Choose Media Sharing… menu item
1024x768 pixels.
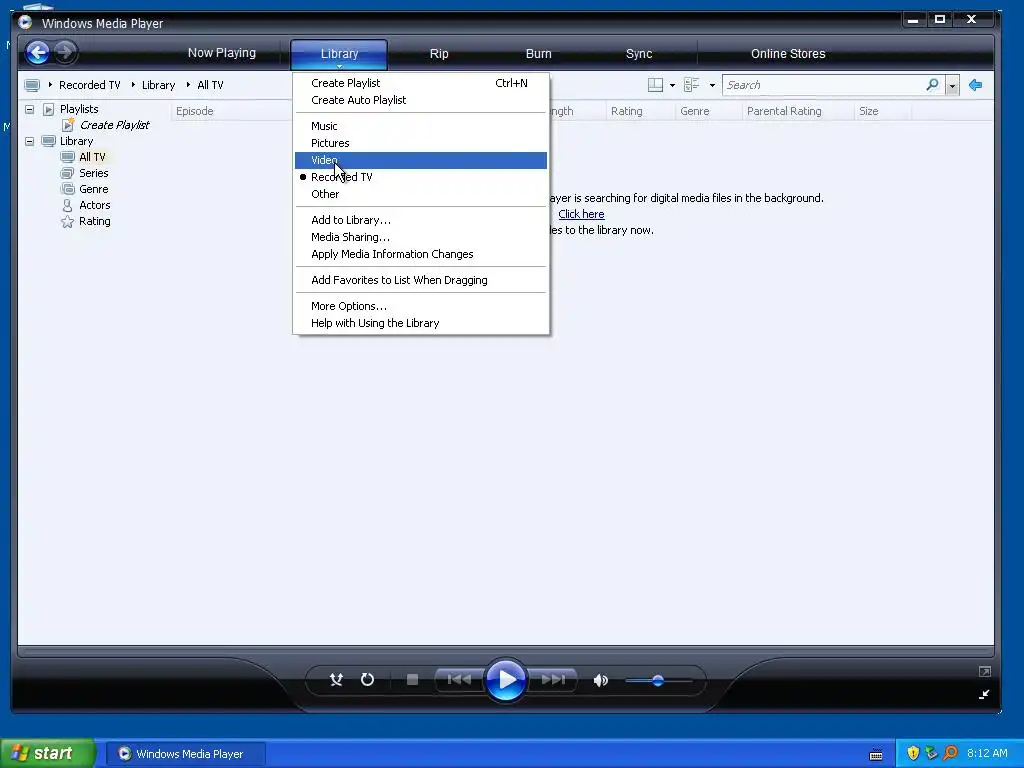point(421,237)
